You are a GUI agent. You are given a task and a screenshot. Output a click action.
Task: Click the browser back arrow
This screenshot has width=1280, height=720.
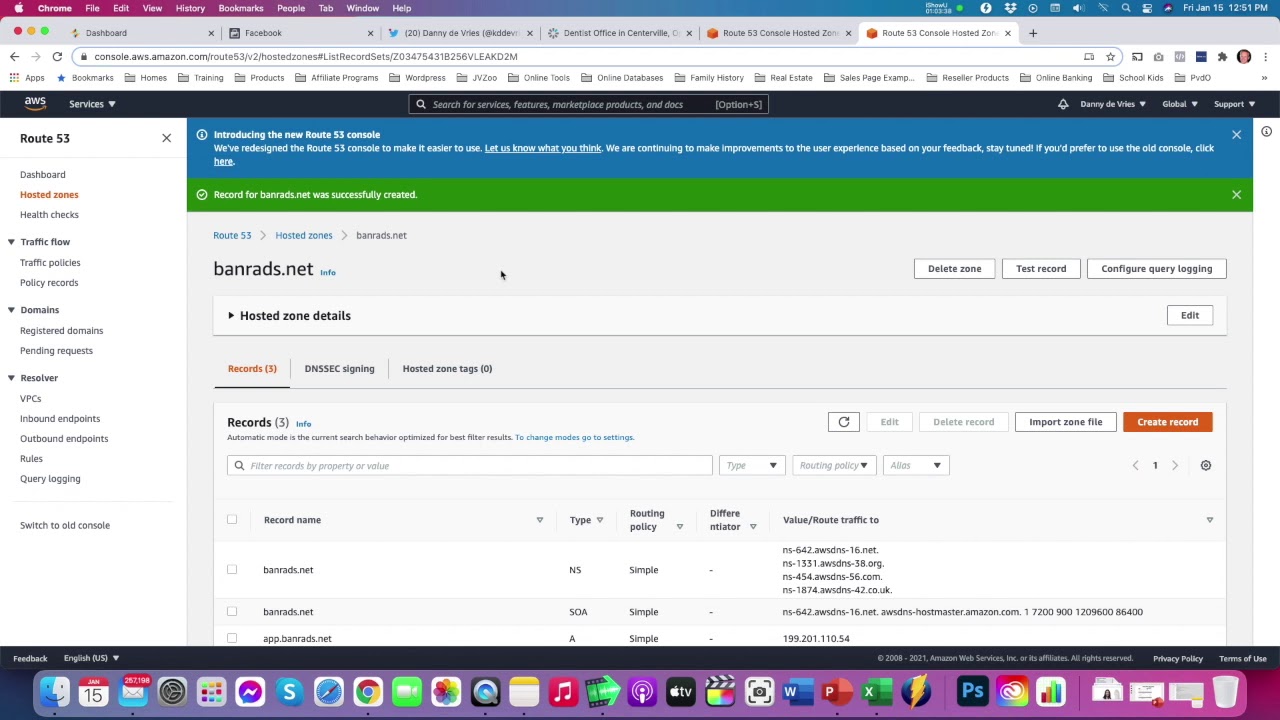(x=15, y=56)
